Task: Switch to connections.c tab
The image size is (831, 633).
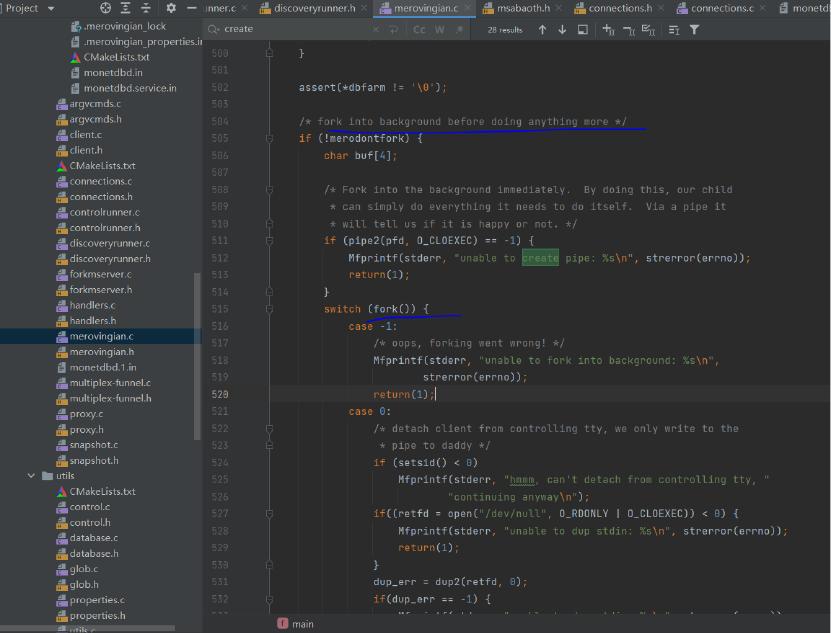Action: (x=722, y=8)
